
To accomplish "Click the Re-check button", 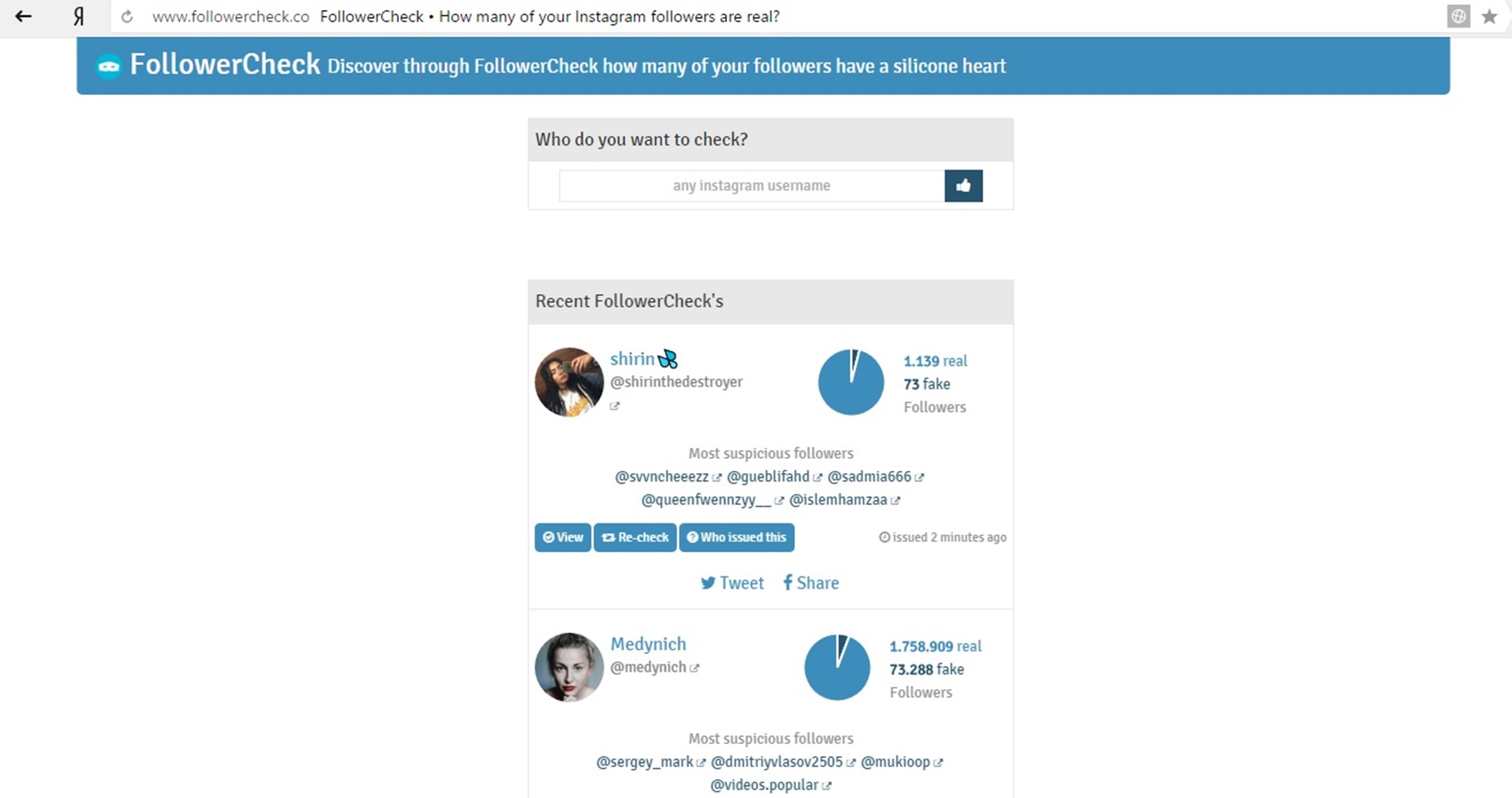I will [x=635, y=537].
